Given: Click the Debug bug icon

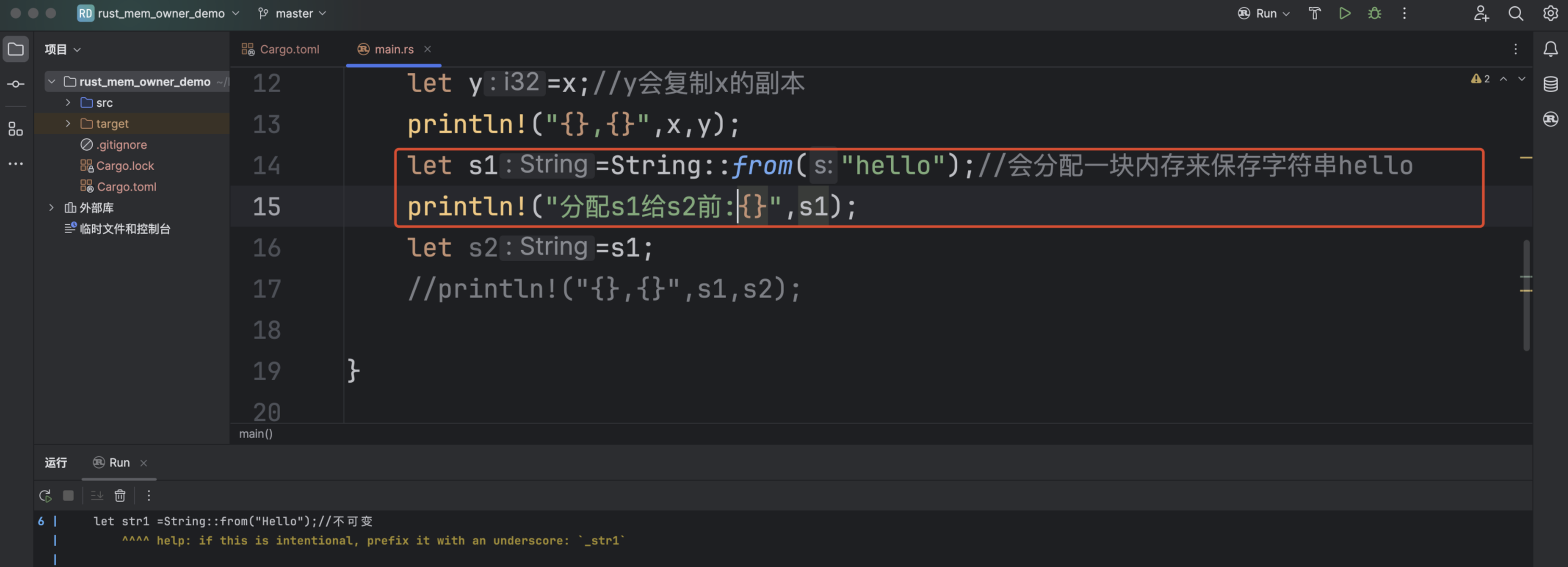Looking at the screenshot, I should pos(1374,14).
